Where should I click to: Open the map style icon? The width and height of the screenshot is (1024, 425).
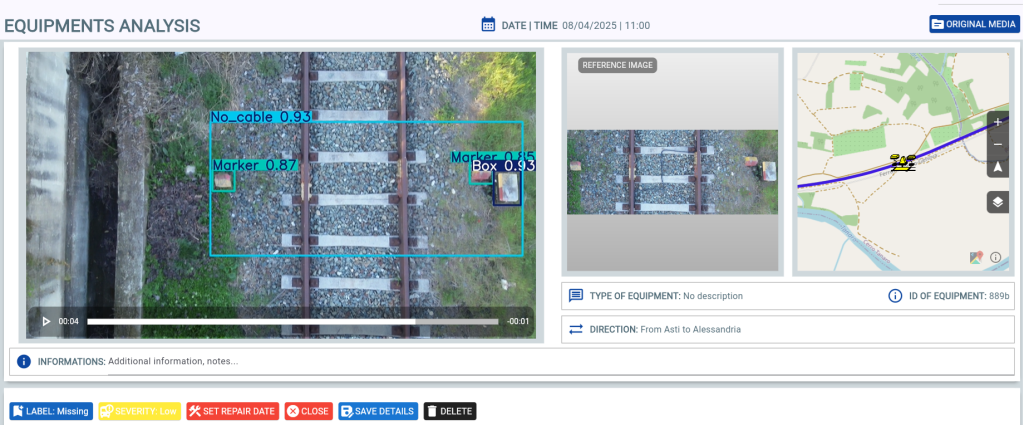(976, 257)
